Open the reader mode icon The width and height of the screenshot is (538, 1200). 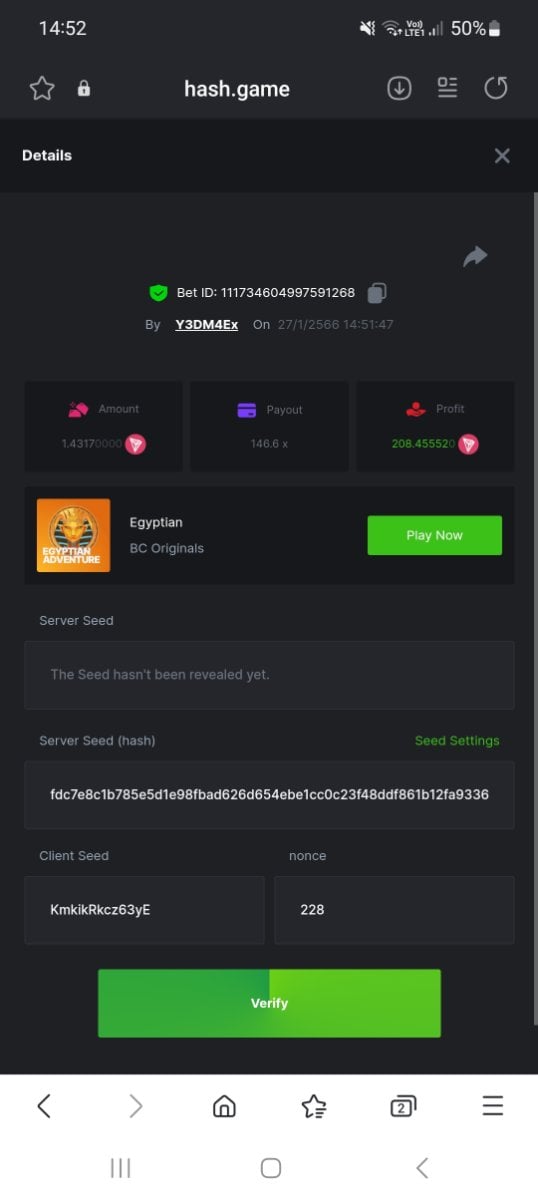pyautogui.click(x=447, y=88)
